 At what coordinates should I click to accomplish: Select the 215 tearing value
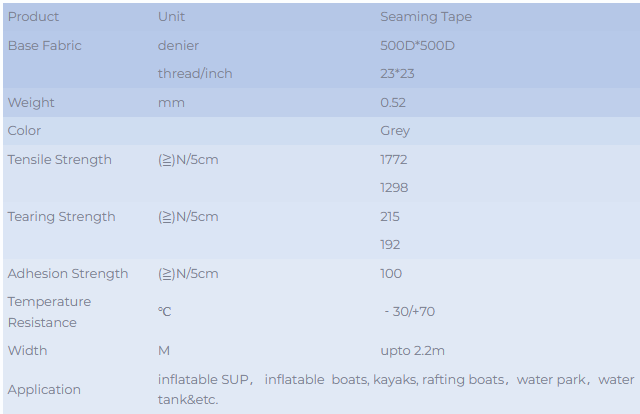(x=390, y=217)
